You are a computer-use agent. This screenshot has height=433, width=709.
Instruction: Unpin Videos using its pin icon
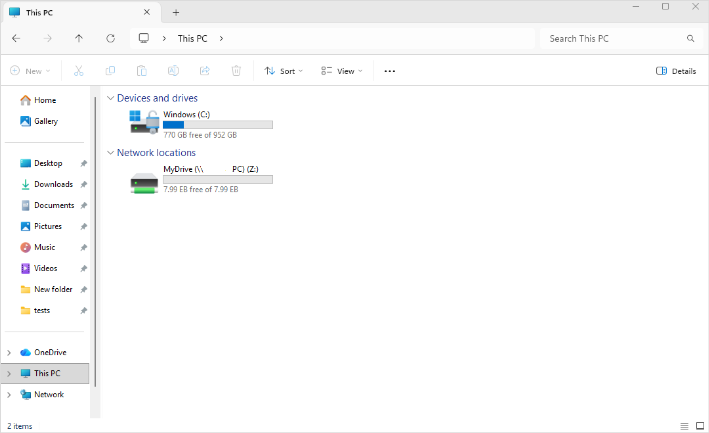[84, 268]
